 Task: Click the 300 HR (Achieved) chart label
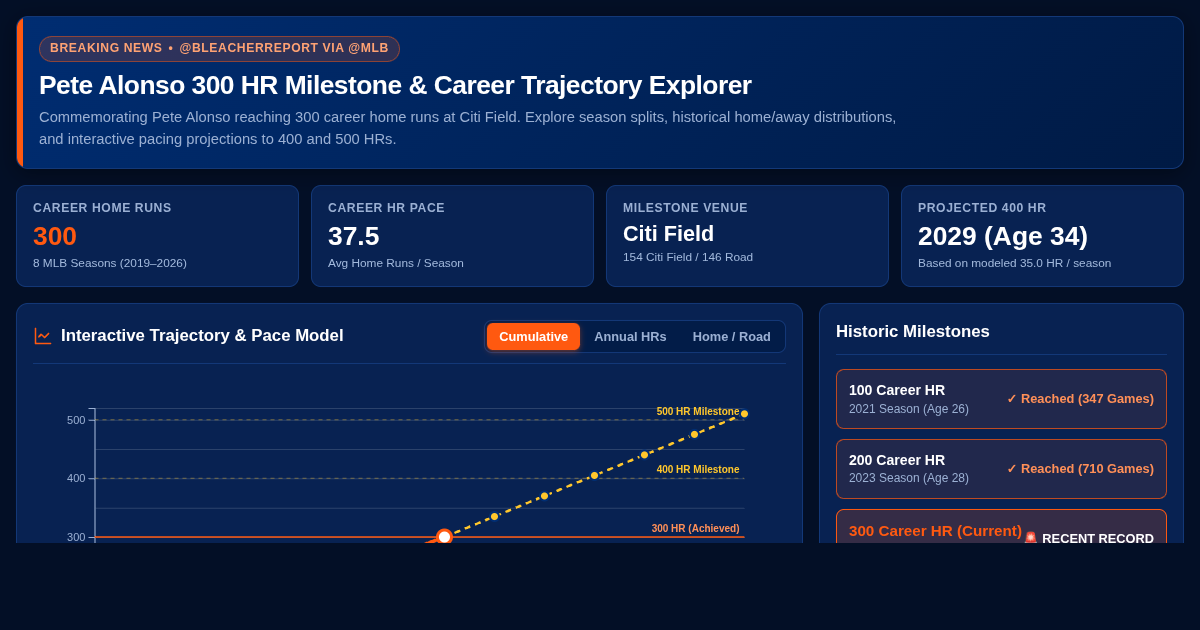696,528
